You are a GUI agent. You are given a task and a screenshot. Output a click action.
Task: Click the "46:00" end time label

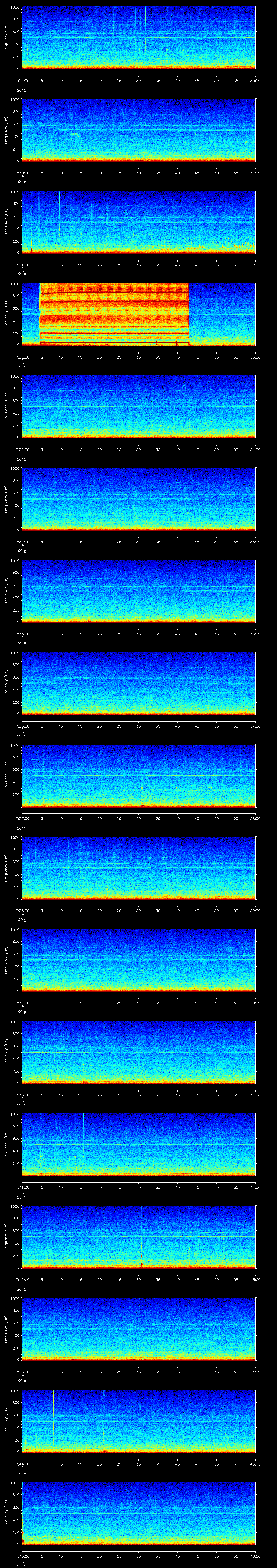click(256, 1556)
